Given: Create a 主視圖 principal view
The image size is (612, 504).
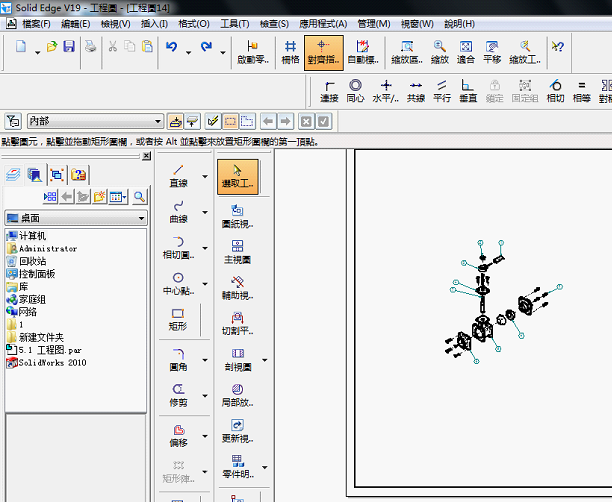Looking at the screenshot, I should coord(237,252).
